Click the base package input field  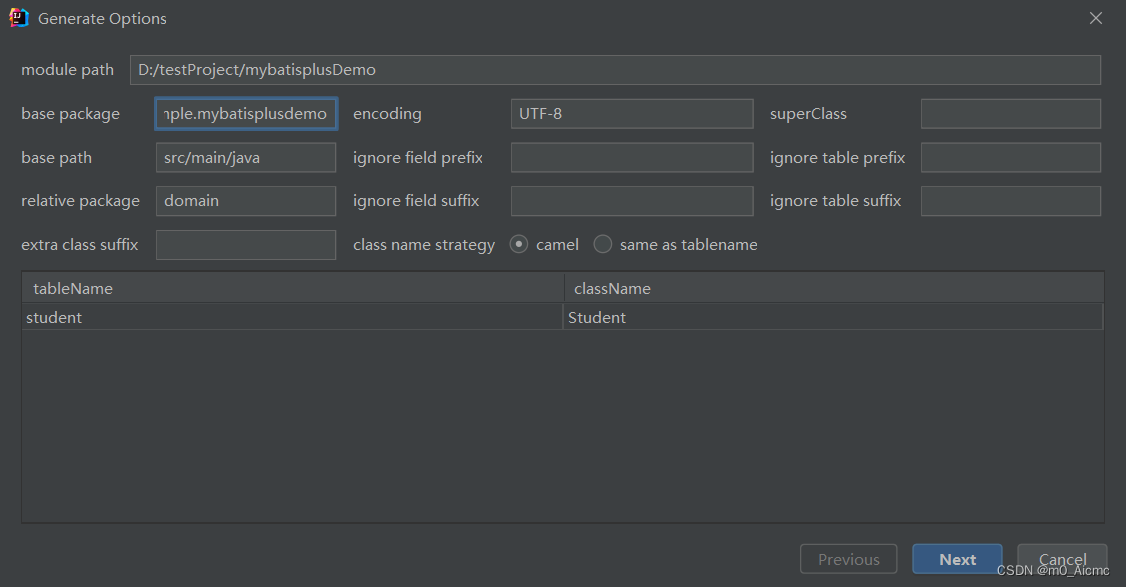[x=245, y=113]
